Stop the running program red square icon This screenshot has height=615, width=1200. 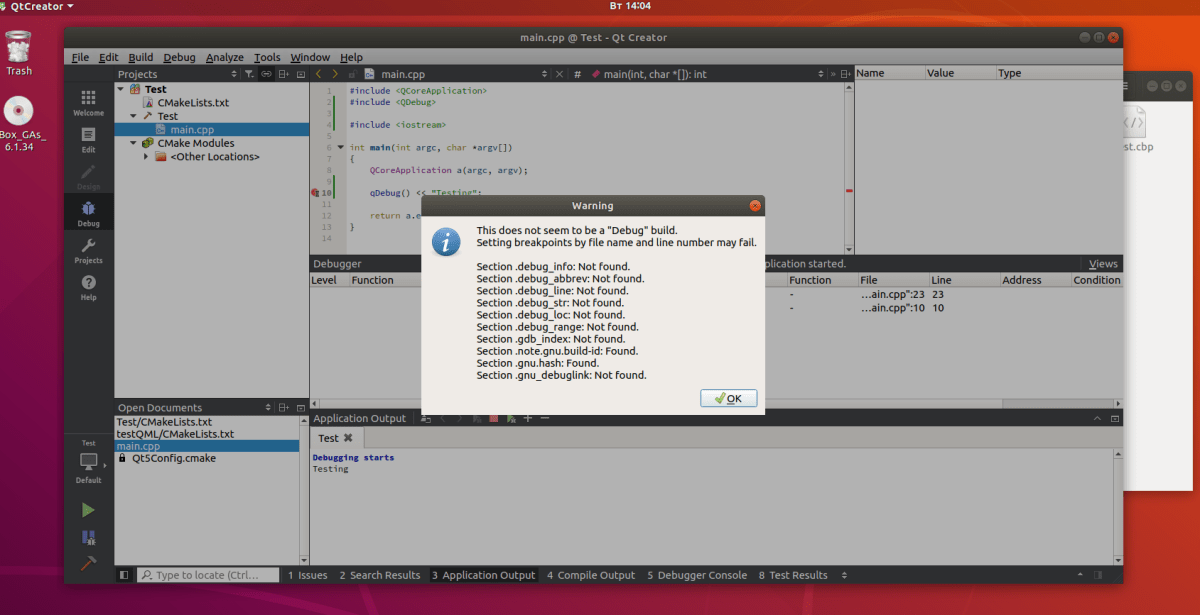pyautogui.click(x=493, y=418)
